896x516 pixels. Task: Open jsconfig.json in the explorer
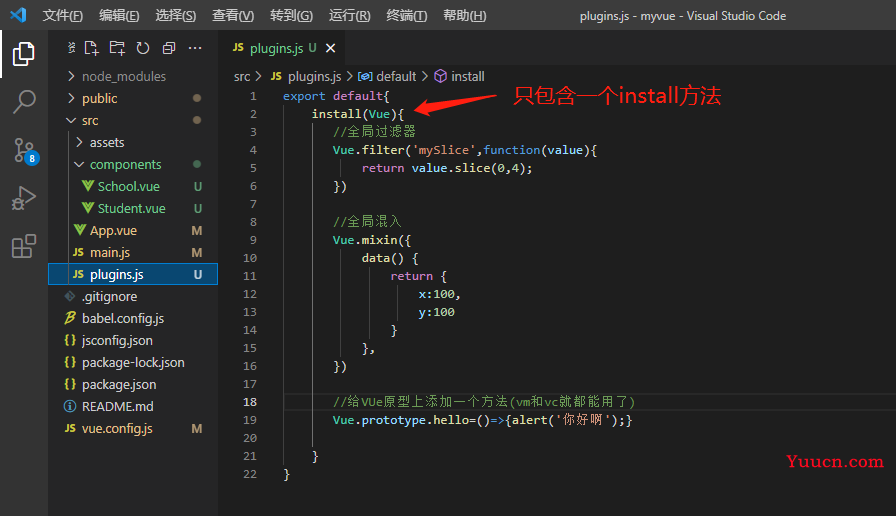[x=133, y=341]
